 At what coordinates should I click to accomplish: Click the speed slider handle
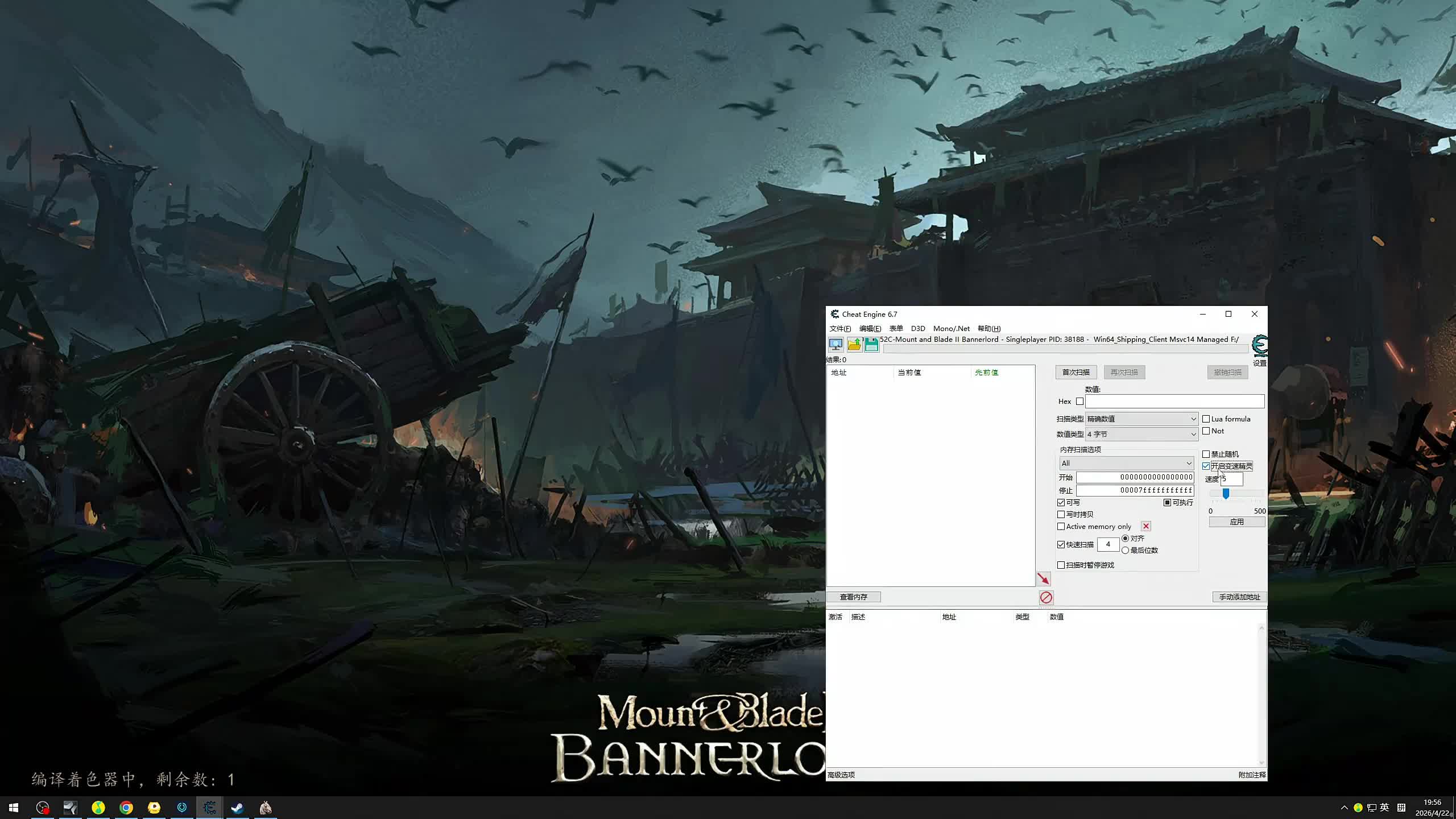click(x=1226, y=494)
